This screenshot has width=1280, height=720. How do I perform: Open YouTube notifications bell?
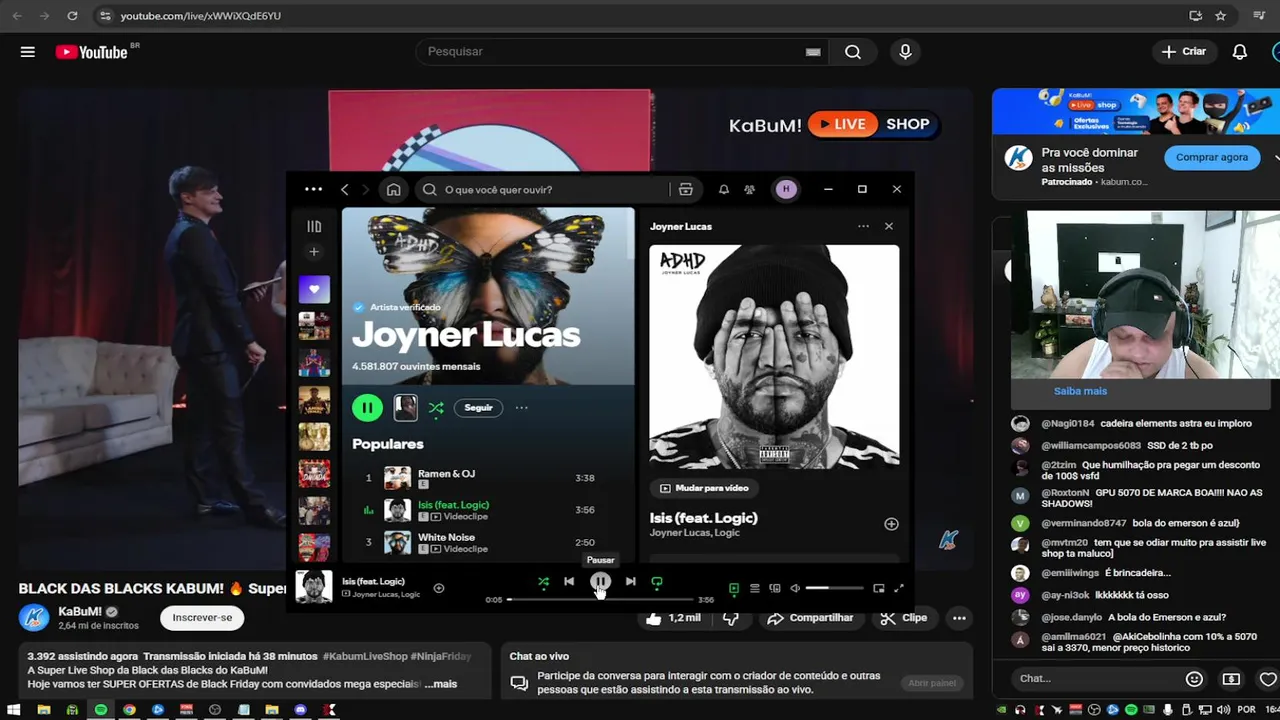(x=1240, y=52)
